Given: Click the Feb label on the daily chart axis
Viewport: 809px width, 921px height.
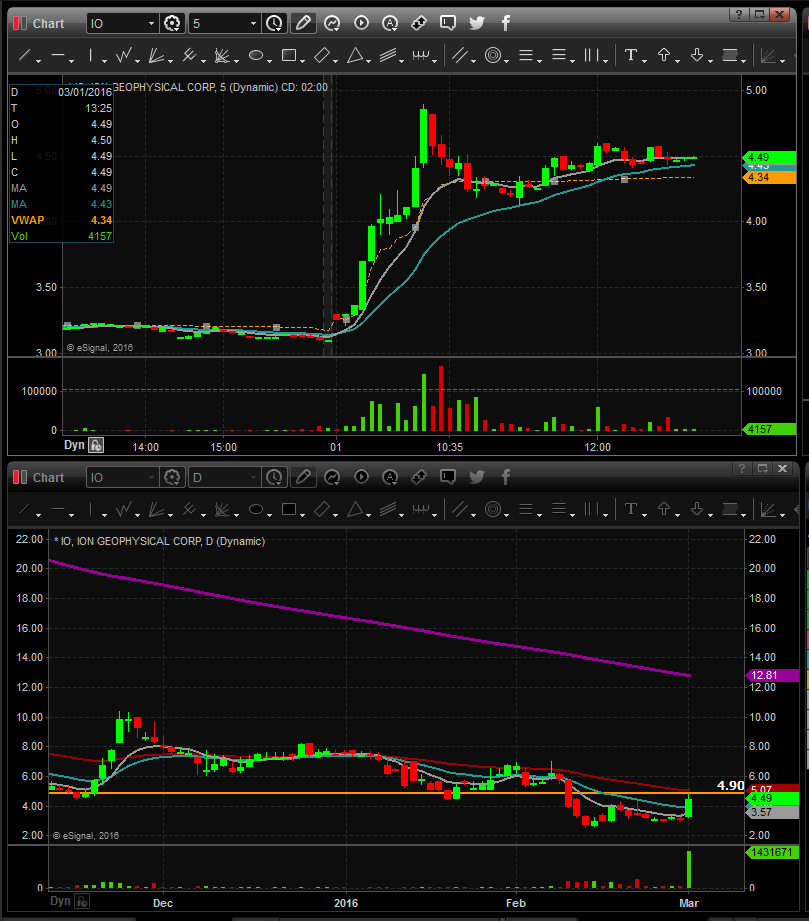Looking at the screenshot, I should pos(516,903).
